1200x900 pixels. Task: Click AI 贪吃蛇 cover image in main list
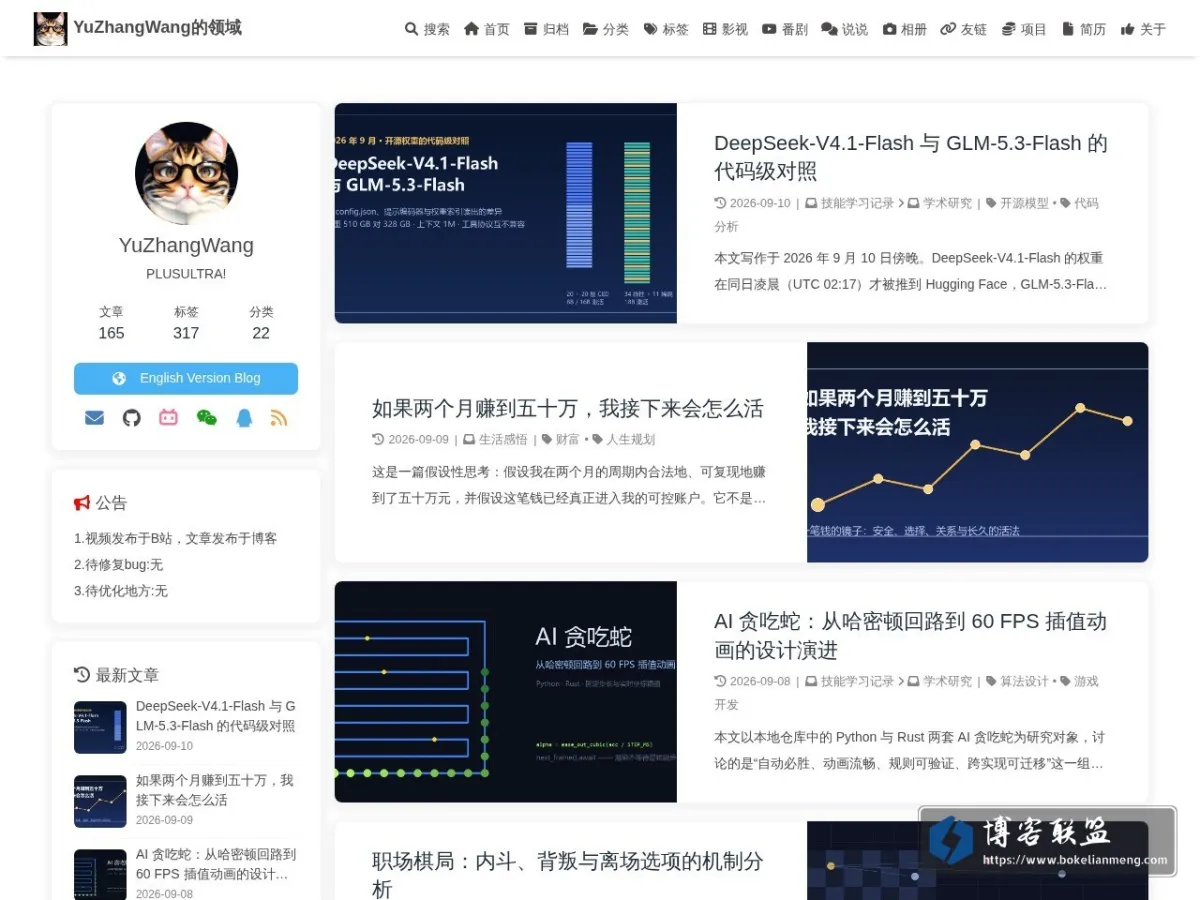tap(506, 691)
